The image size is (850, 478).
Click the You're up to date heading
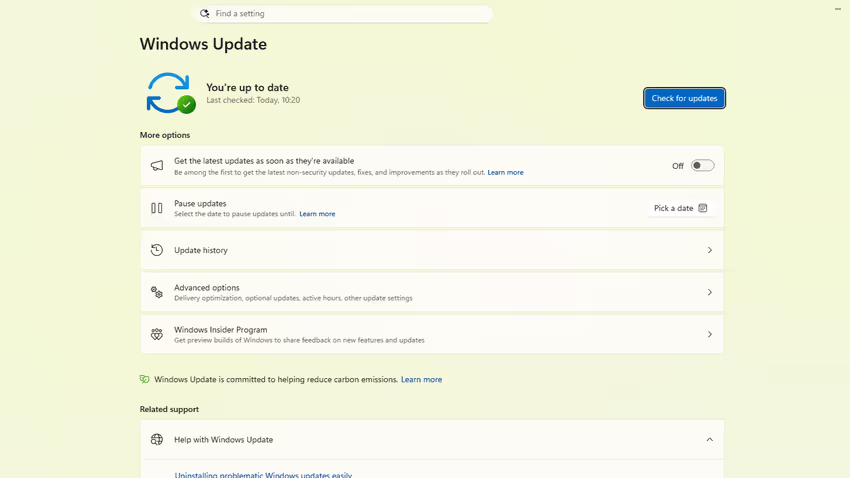click(x=247, y=87)
